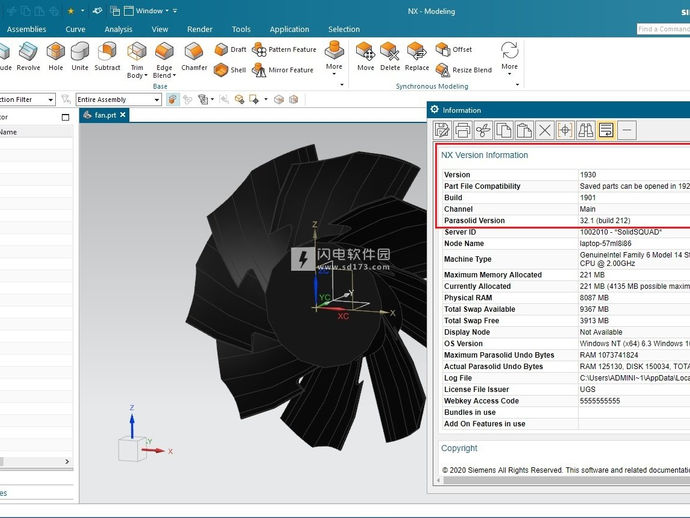The width and height of the screenshot is (690, 518).
Task: Open the Application ribbon tab
Action: pos(290,29)
